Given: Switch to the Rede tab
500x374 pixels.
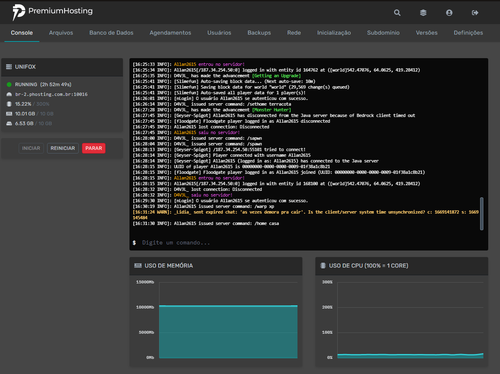Looking at the screenshot, I should [294, 33].
